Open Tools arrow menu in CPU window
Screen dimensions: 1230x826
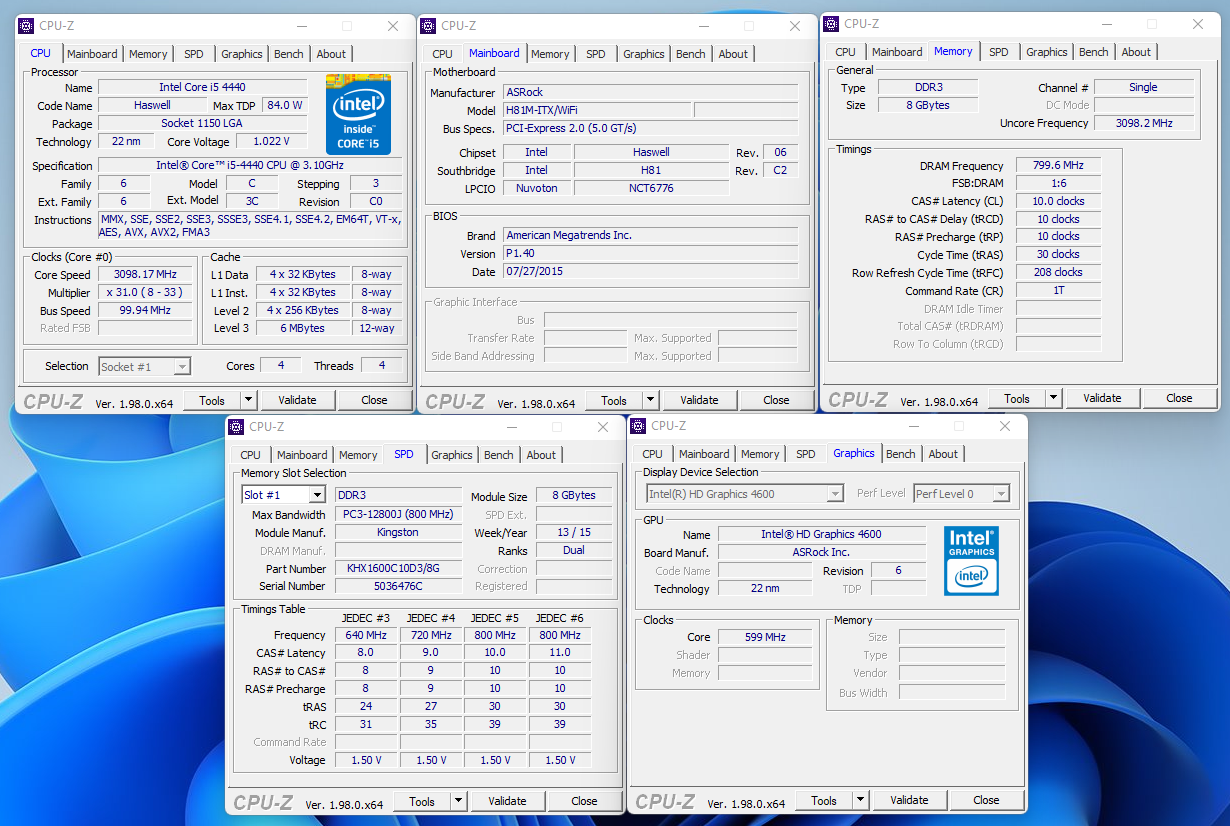(249, 400)
